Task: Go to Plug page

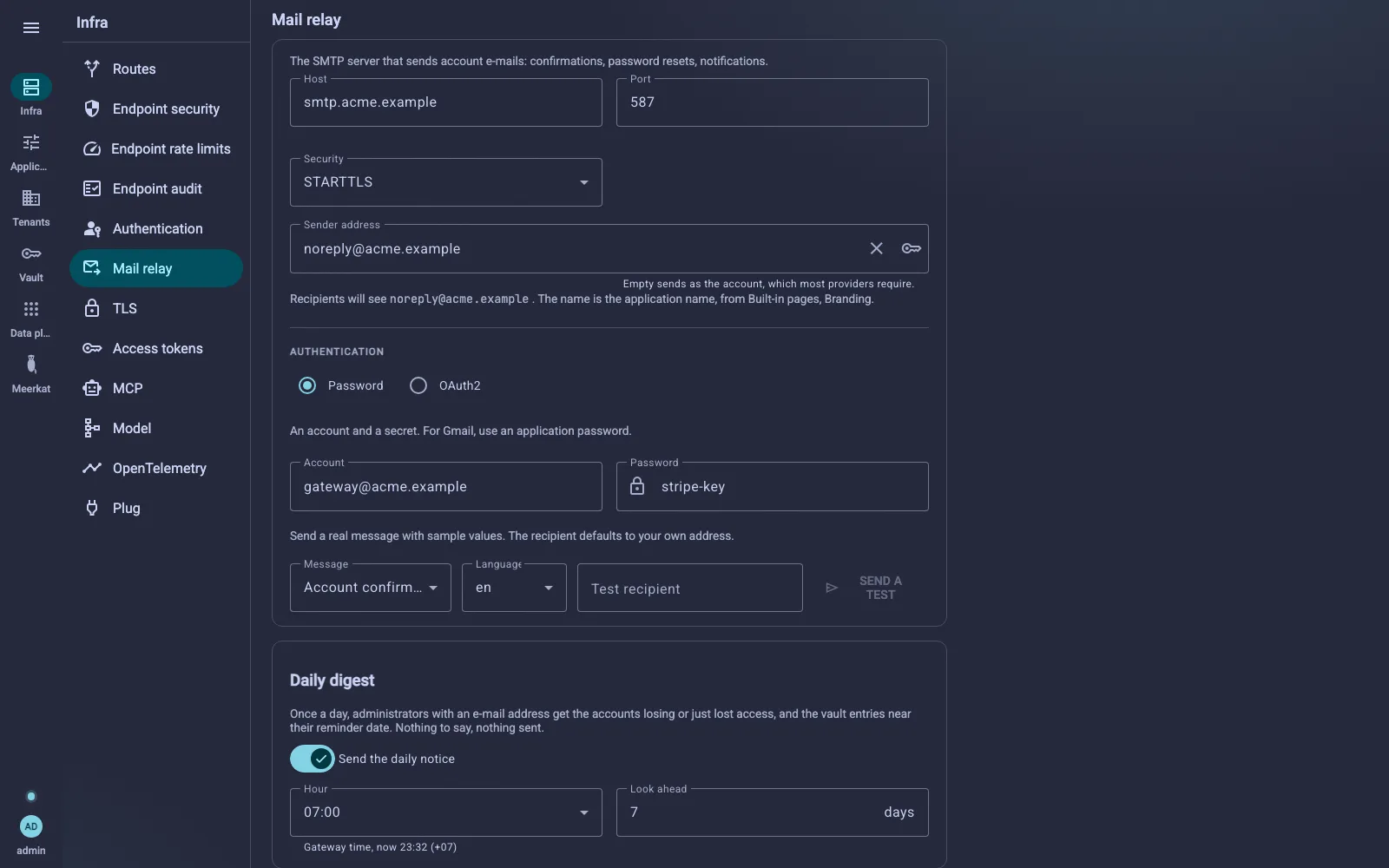Action: 156,508
